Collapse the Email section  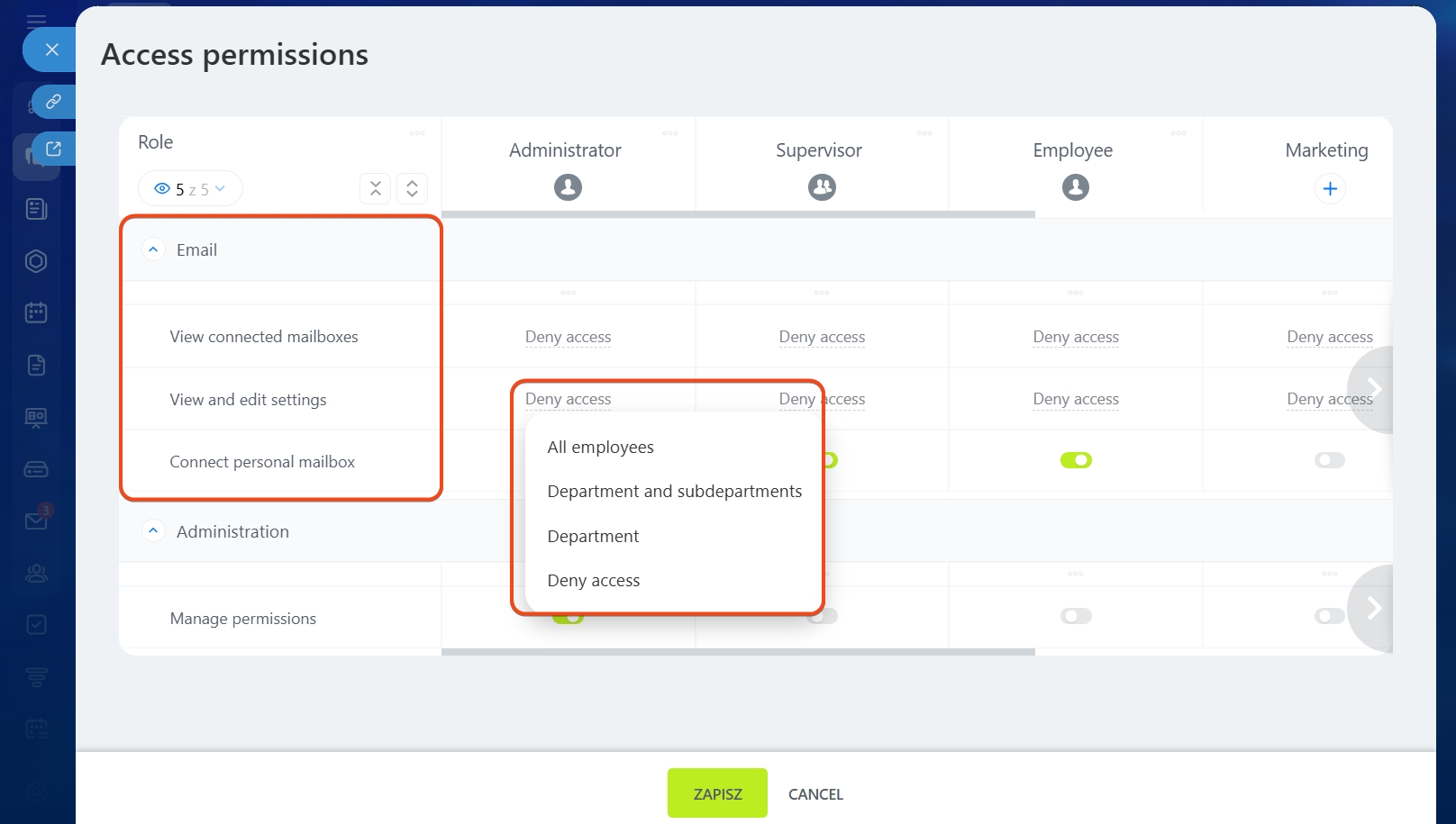tap(154, 249)
